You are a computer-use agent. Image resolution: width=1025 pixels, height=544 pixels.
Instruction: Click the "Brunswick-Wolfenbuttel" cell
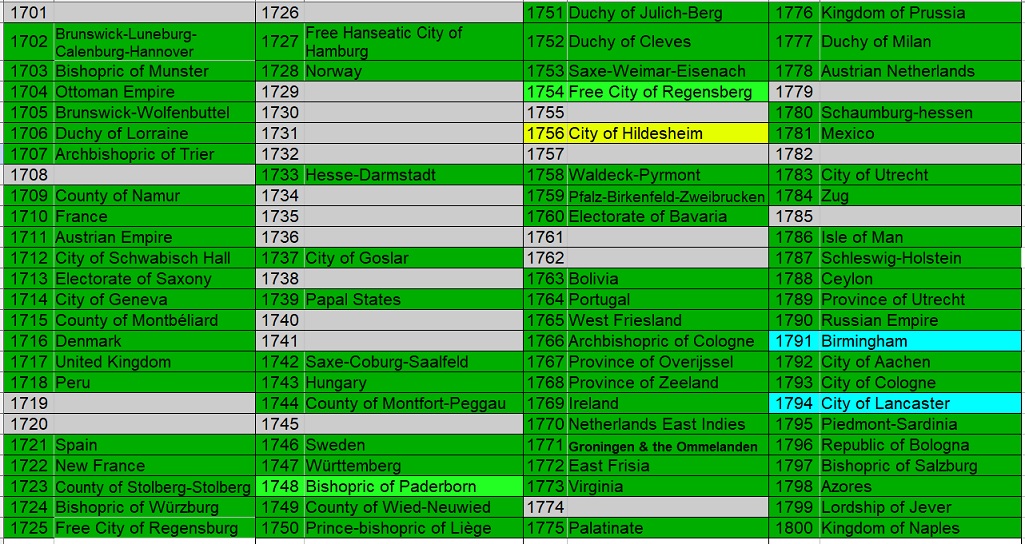coord(154,112)
